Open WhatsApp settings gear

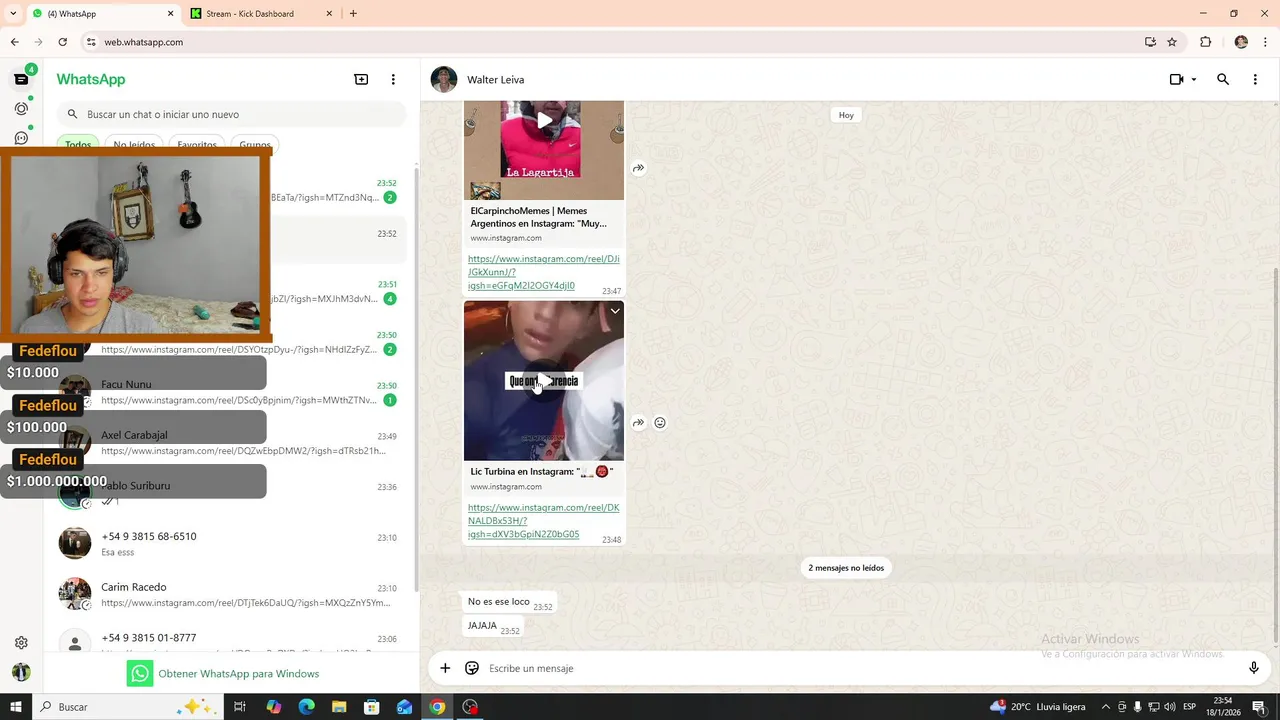tap(21, 643)
